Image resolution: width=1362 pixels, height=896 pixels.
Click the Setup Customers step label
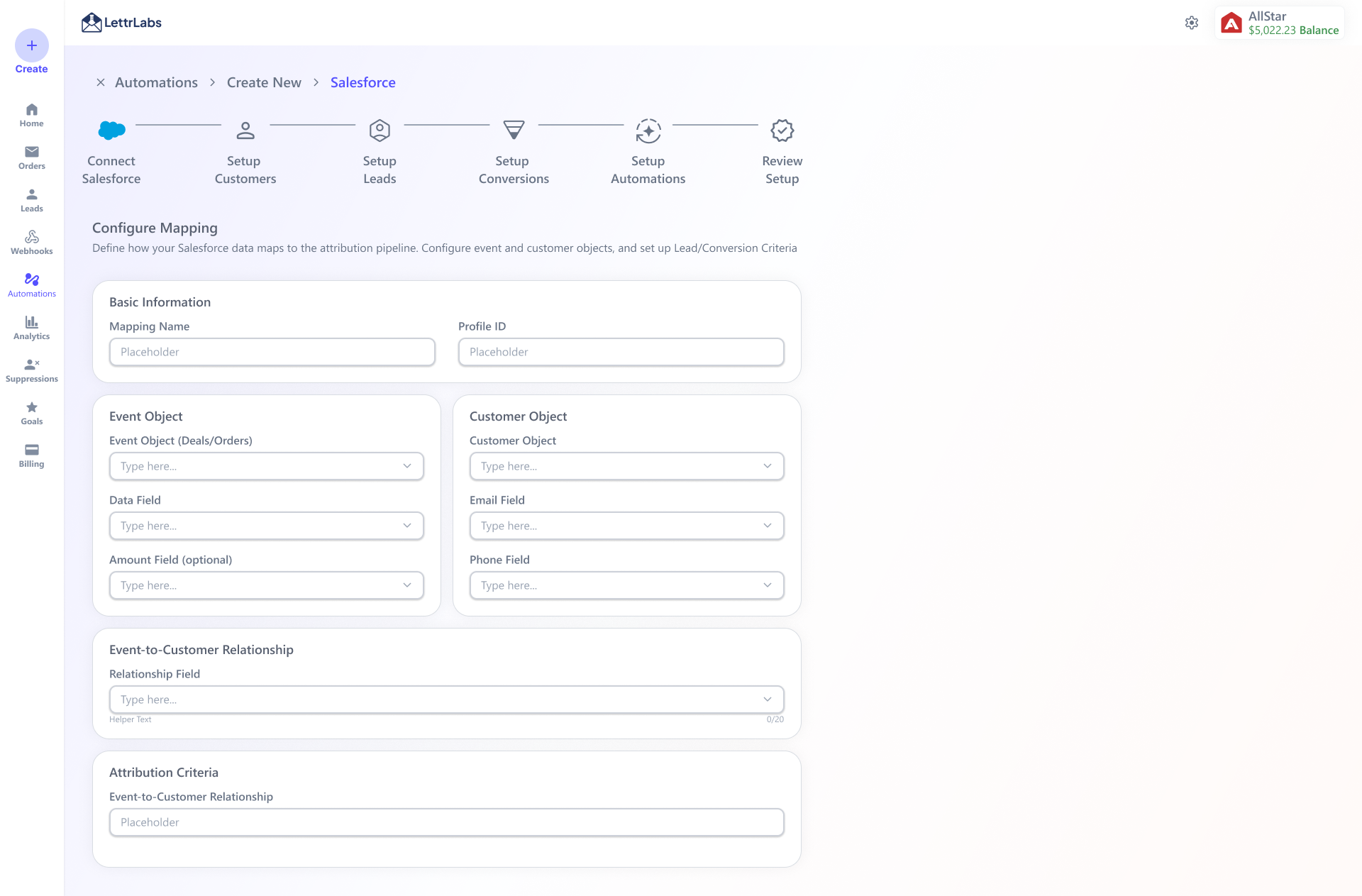(245, 170)
